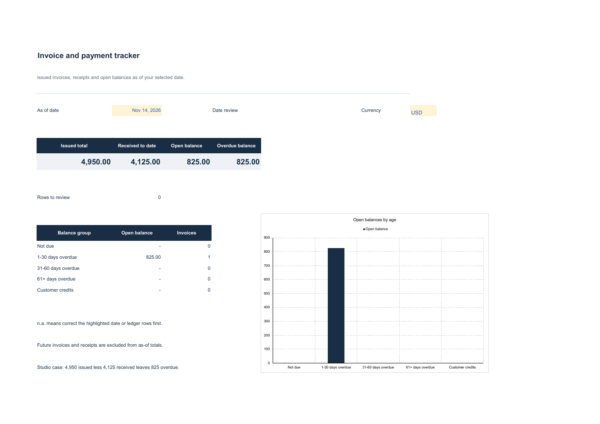Click 'Customer credits' label on chart axis
This screenshot has height=424, width=600.
coord(462,367)
